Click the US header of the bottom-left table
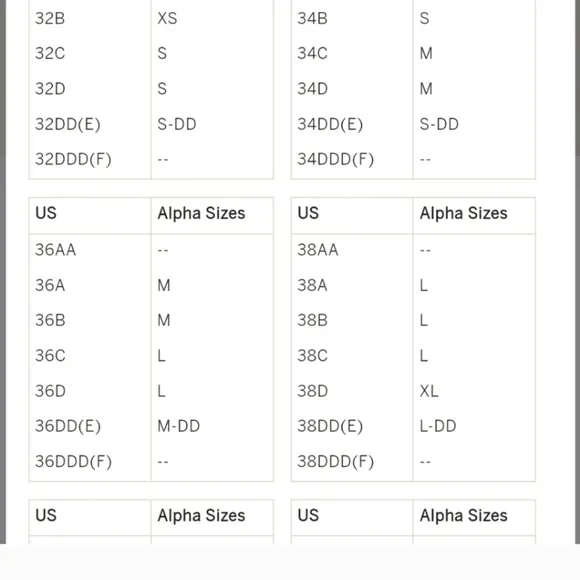This screenshot has height=580, width=580. [46, 515]
